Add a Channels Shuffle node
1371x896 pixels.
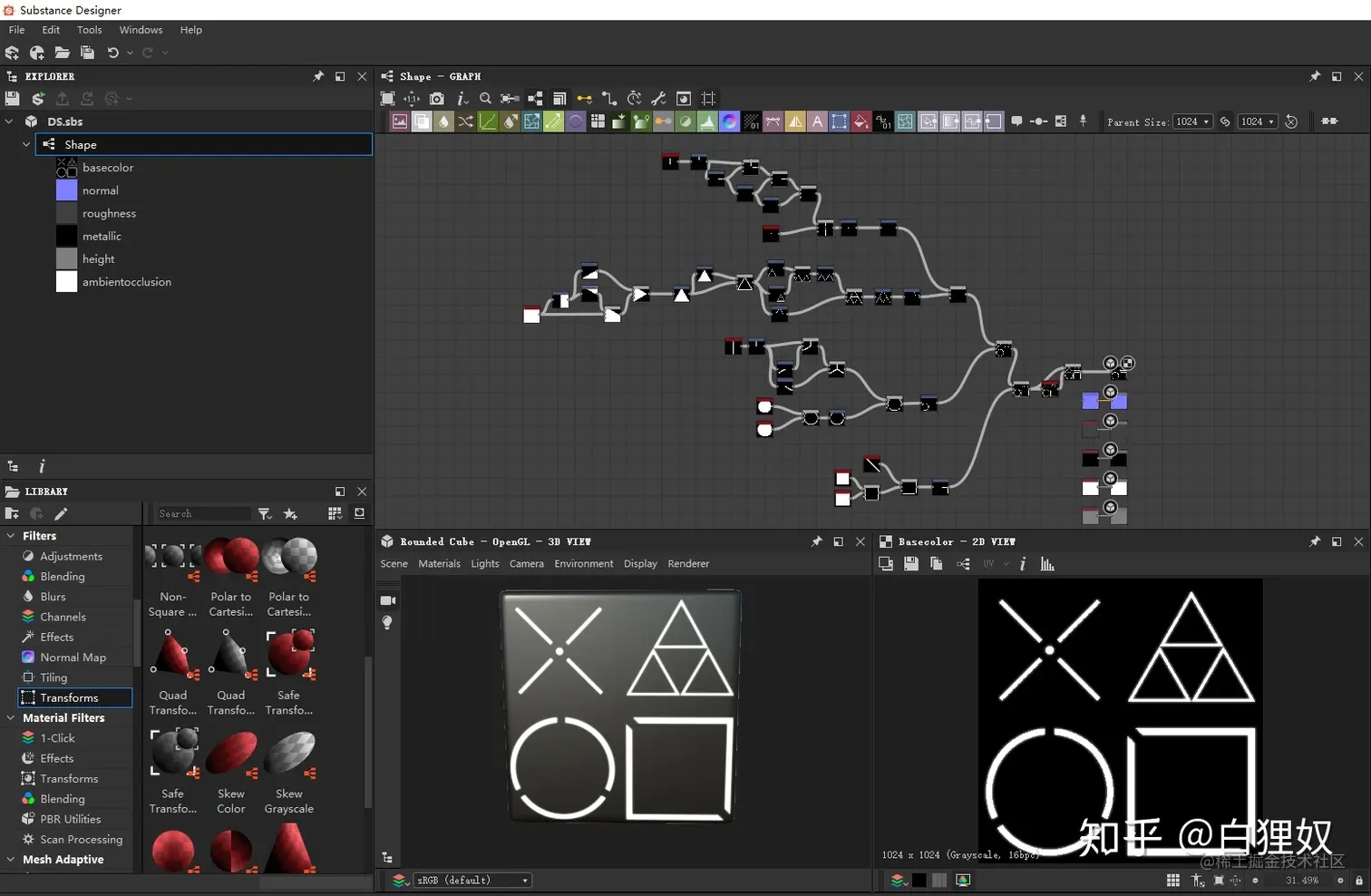[x=465, y=122]
